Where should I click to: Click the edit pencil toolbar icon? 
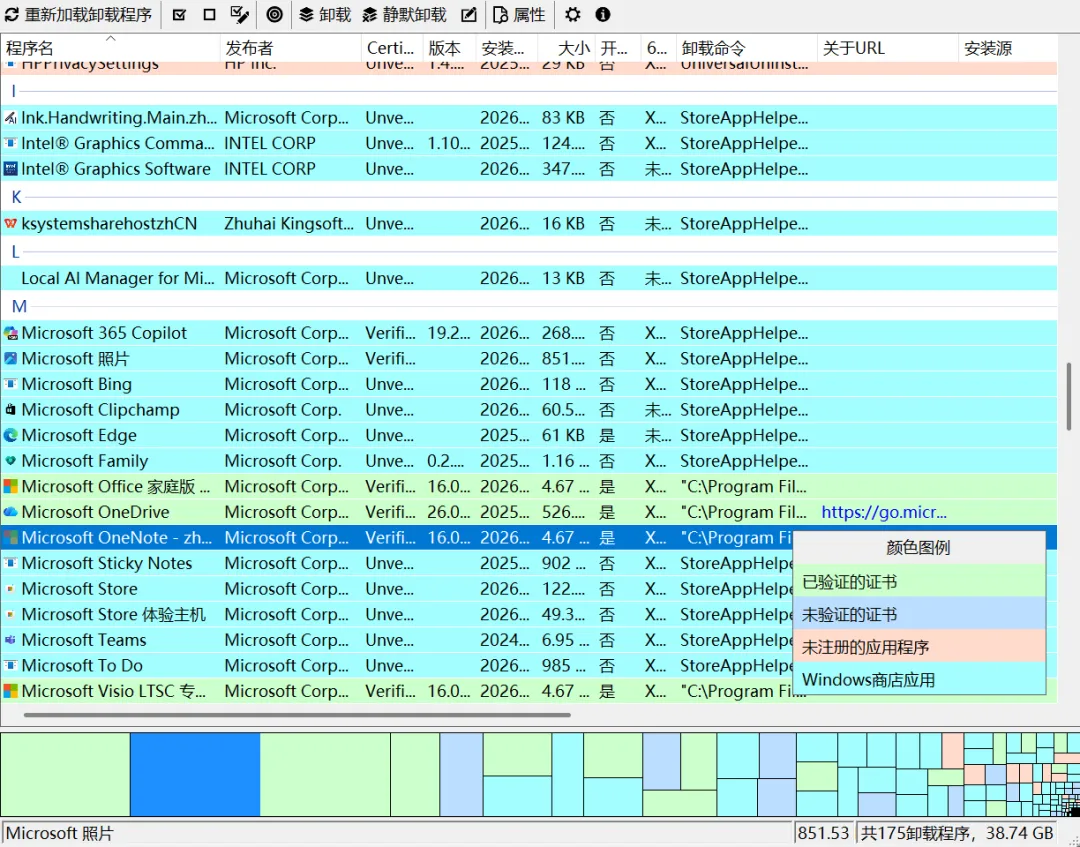pos(468,14)
